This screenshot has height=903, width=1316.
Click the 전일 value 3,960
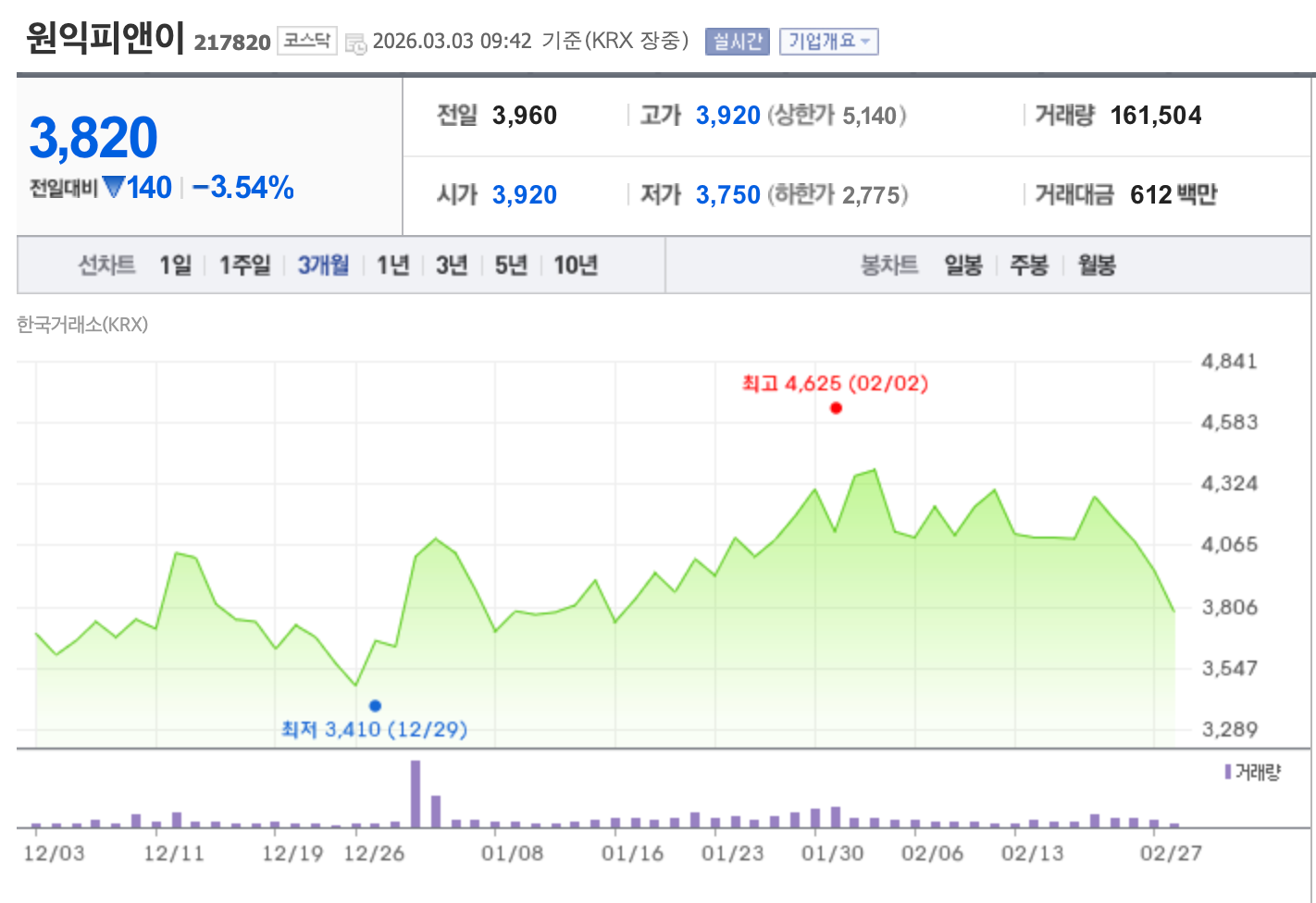525,116
